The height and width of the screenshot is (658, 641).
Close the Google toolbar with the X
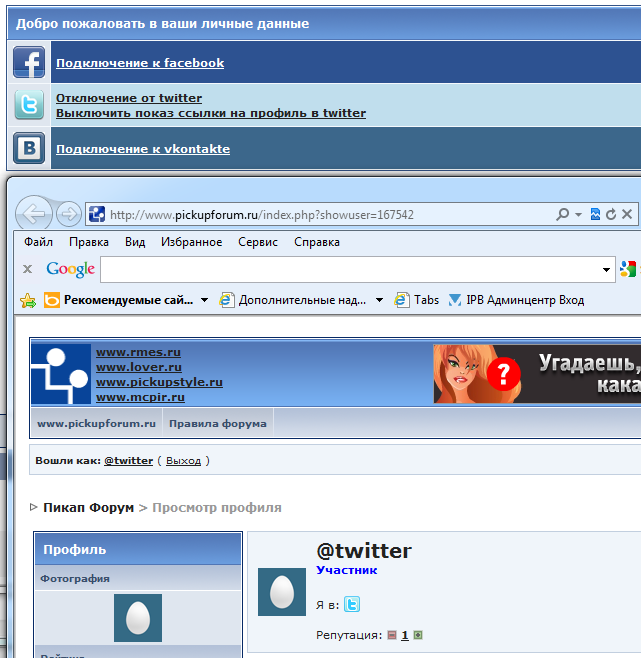tap(27, 269)
